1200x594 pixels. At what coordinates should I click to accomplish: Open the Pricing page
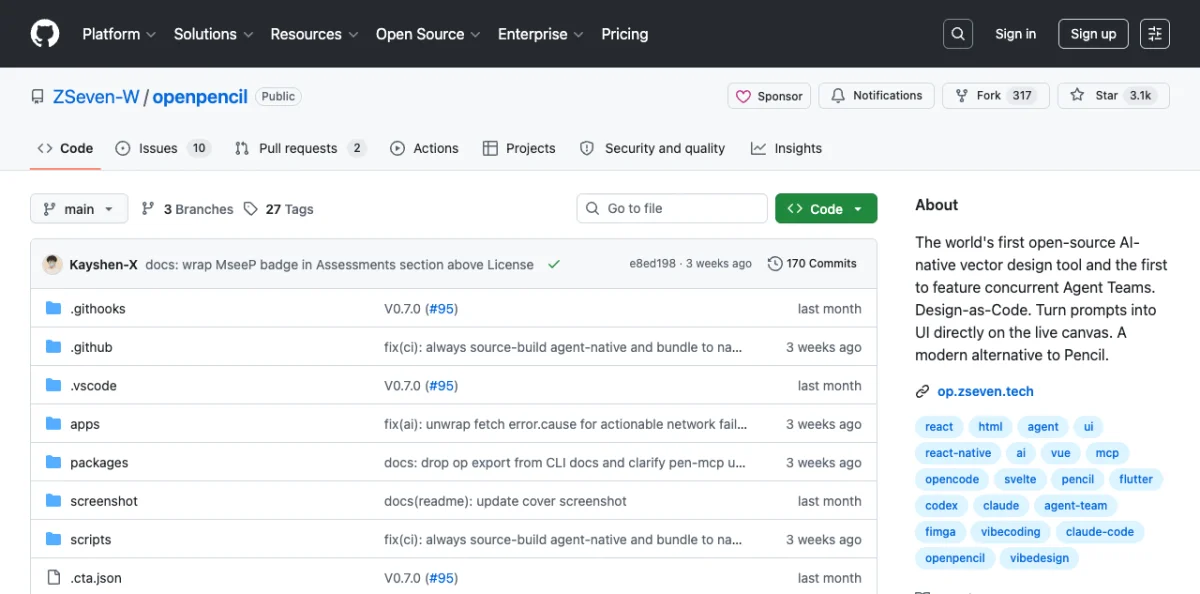tap(625, 34)
